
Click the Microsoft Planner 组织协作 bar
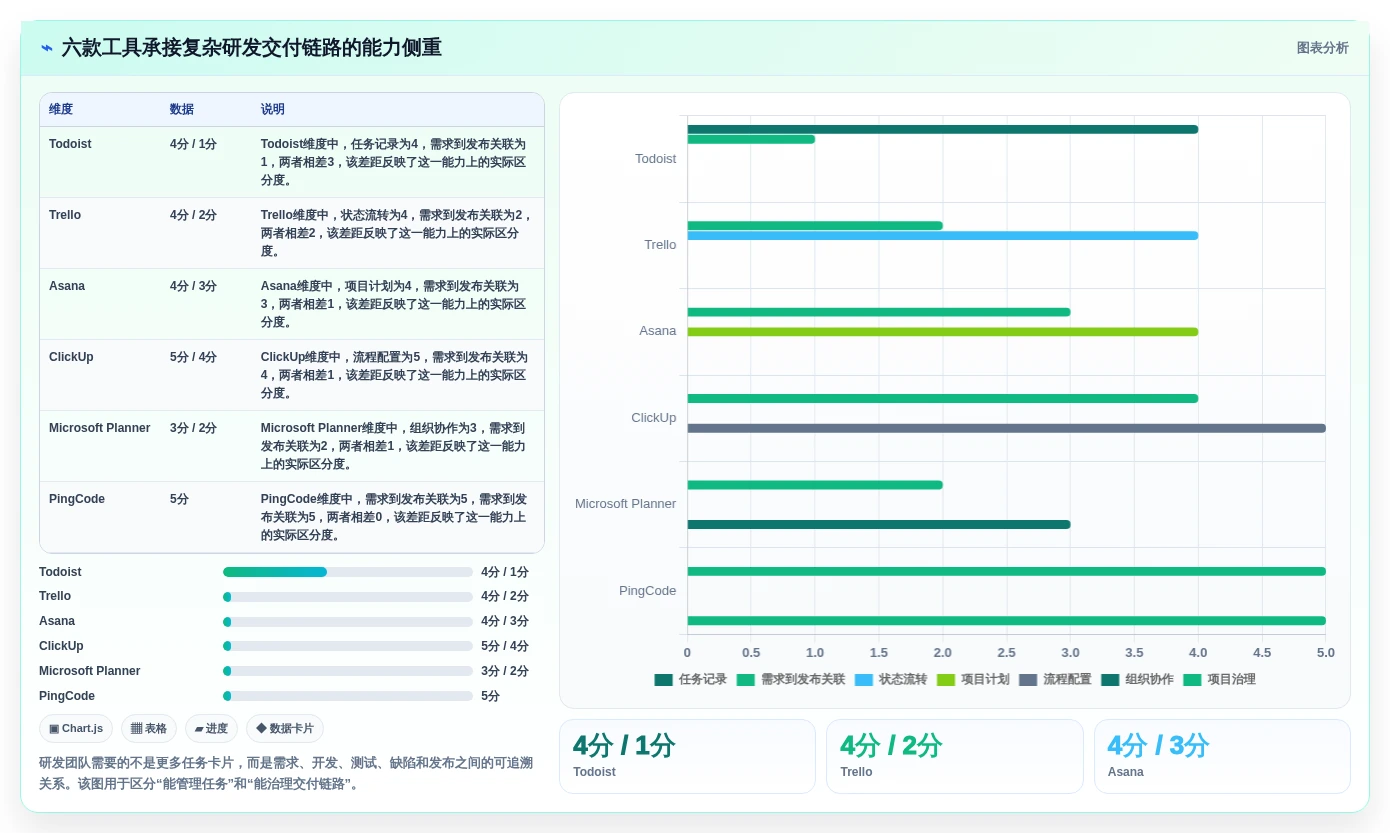(878, 524)
